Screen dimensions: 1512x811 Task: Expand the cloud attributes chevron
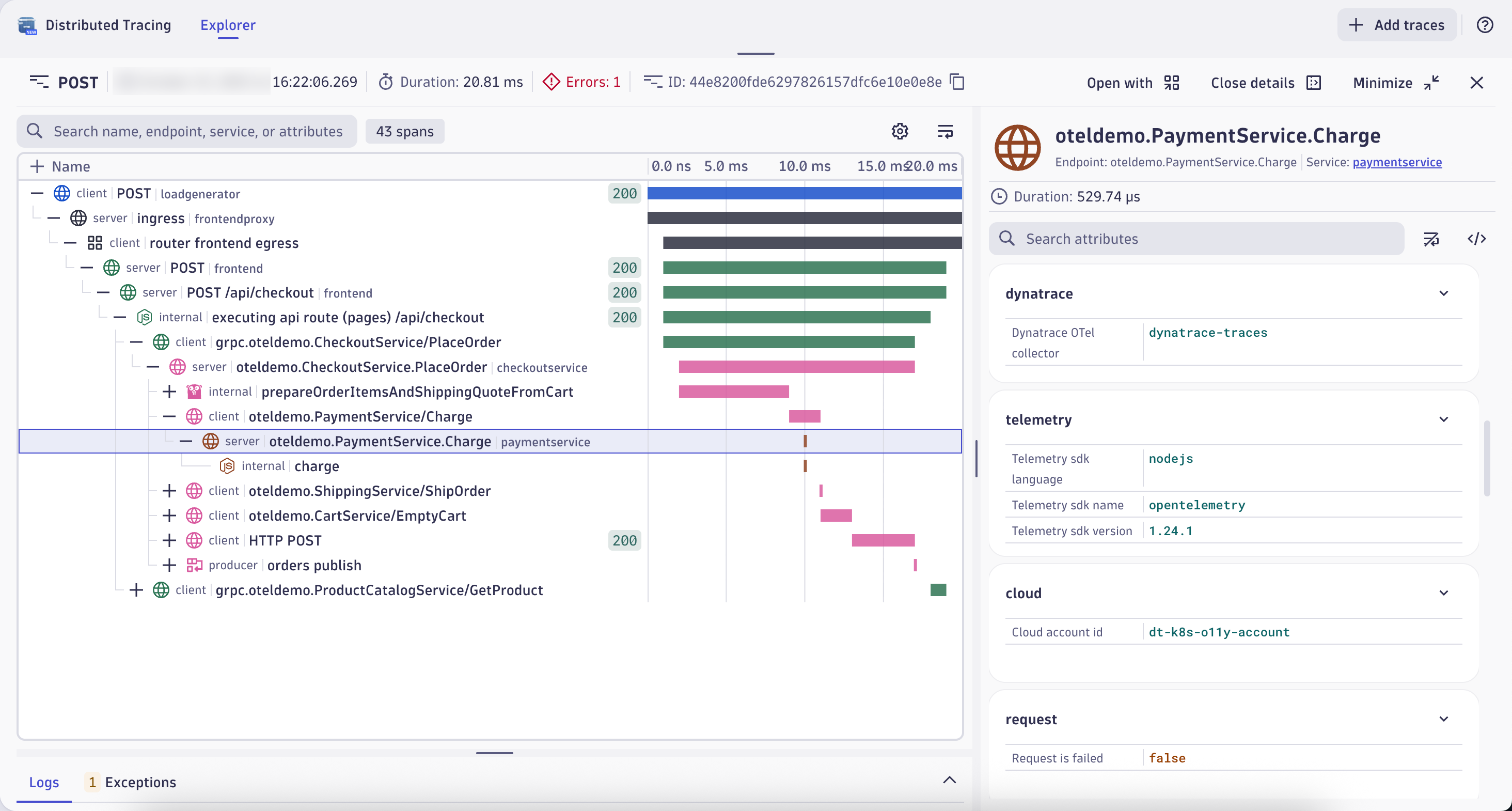pyautogui.click(x=1444, y=593)
